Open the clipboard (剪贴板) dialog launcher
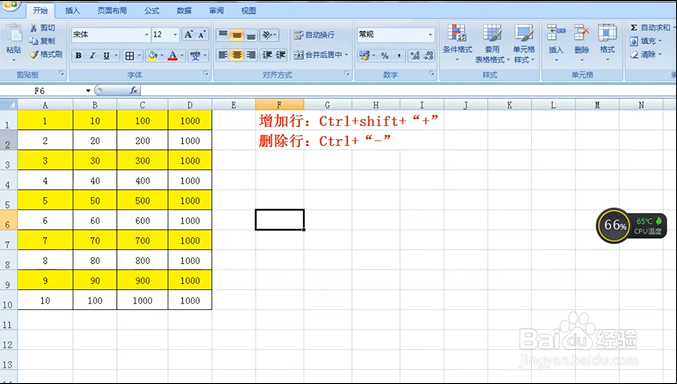 (62, 74)
